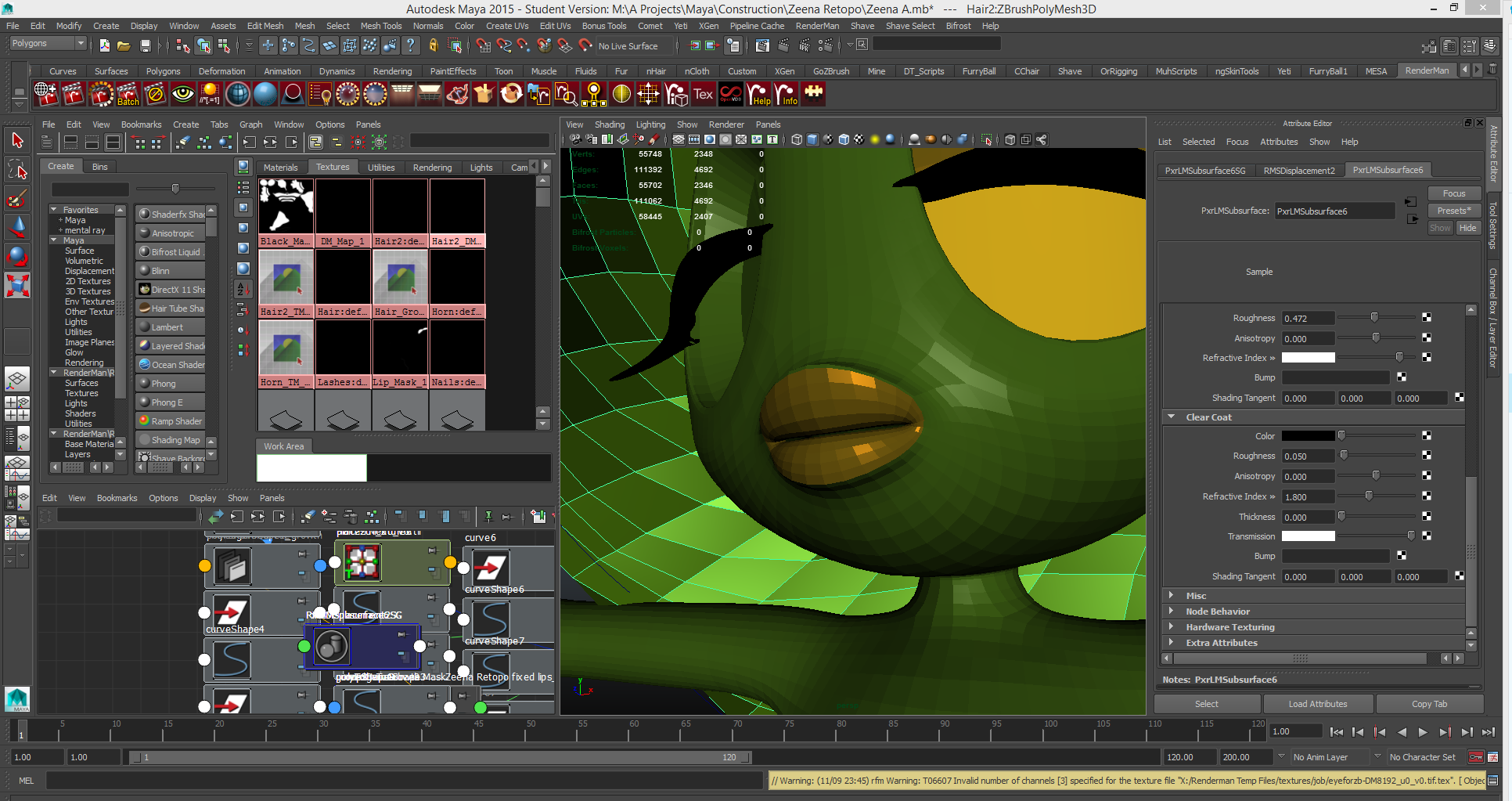Click the Tex shelf icon

coord(703,94)
